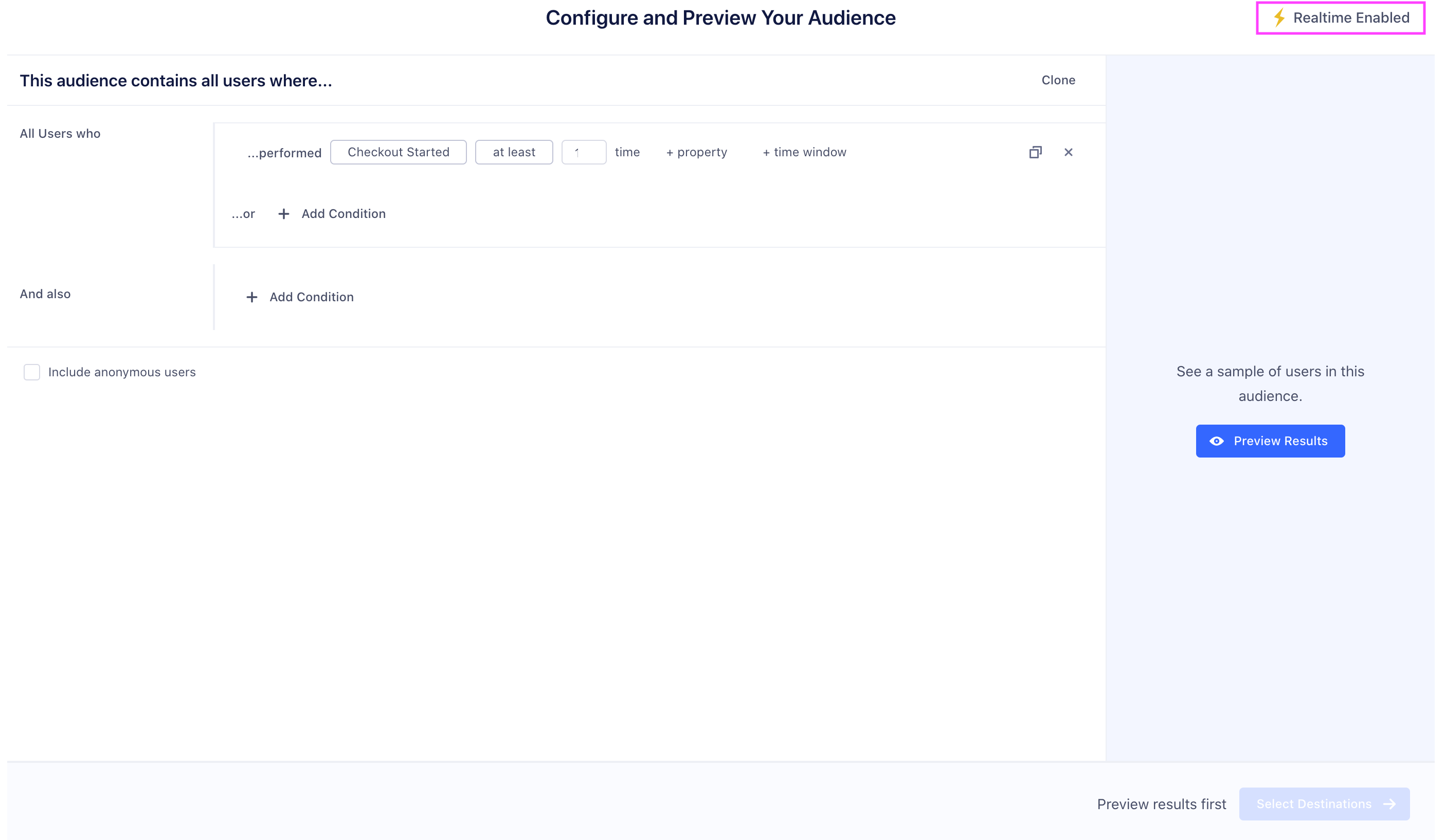The width and height of the screenshot is (1445, 840).
Task: Click the times count input field
Action: [584, 153]
